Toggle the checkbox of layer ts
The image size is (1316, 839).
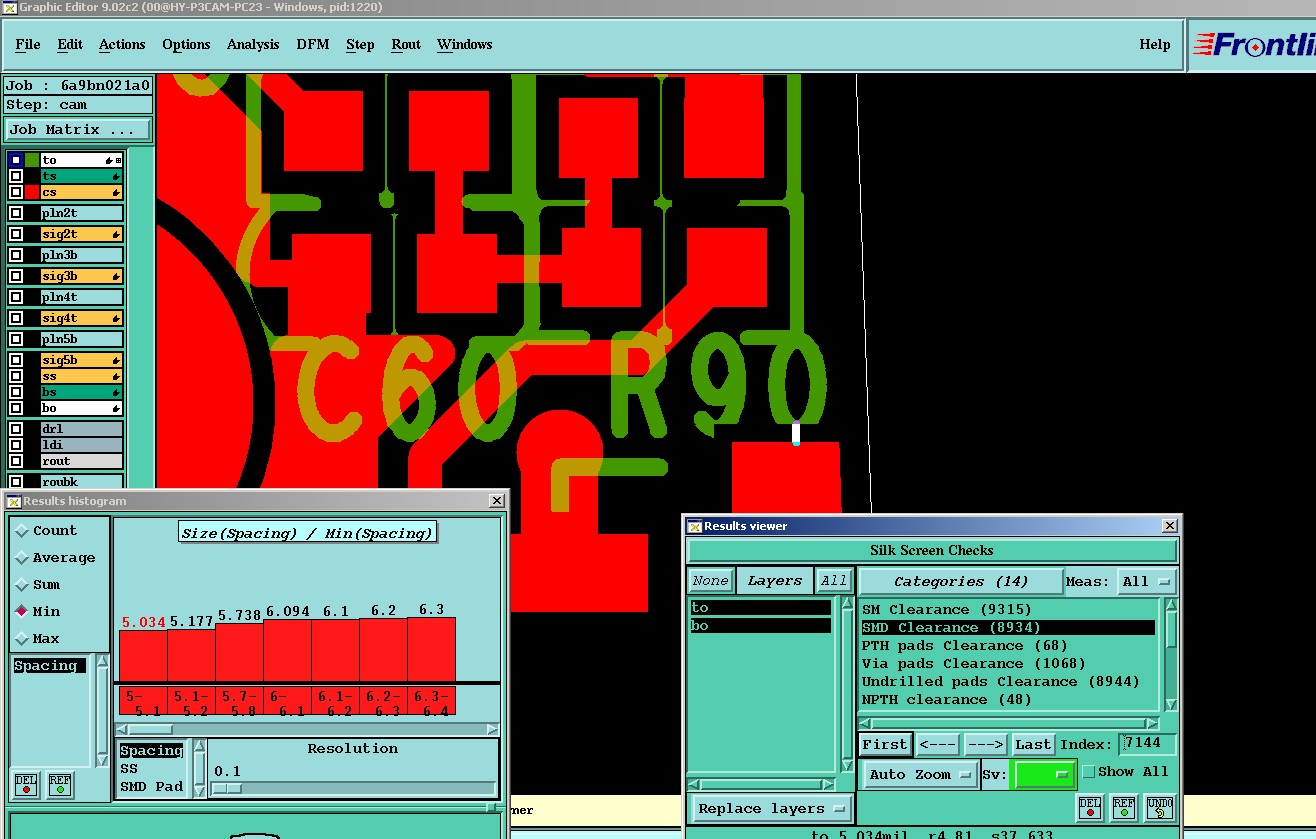point(16,176)
